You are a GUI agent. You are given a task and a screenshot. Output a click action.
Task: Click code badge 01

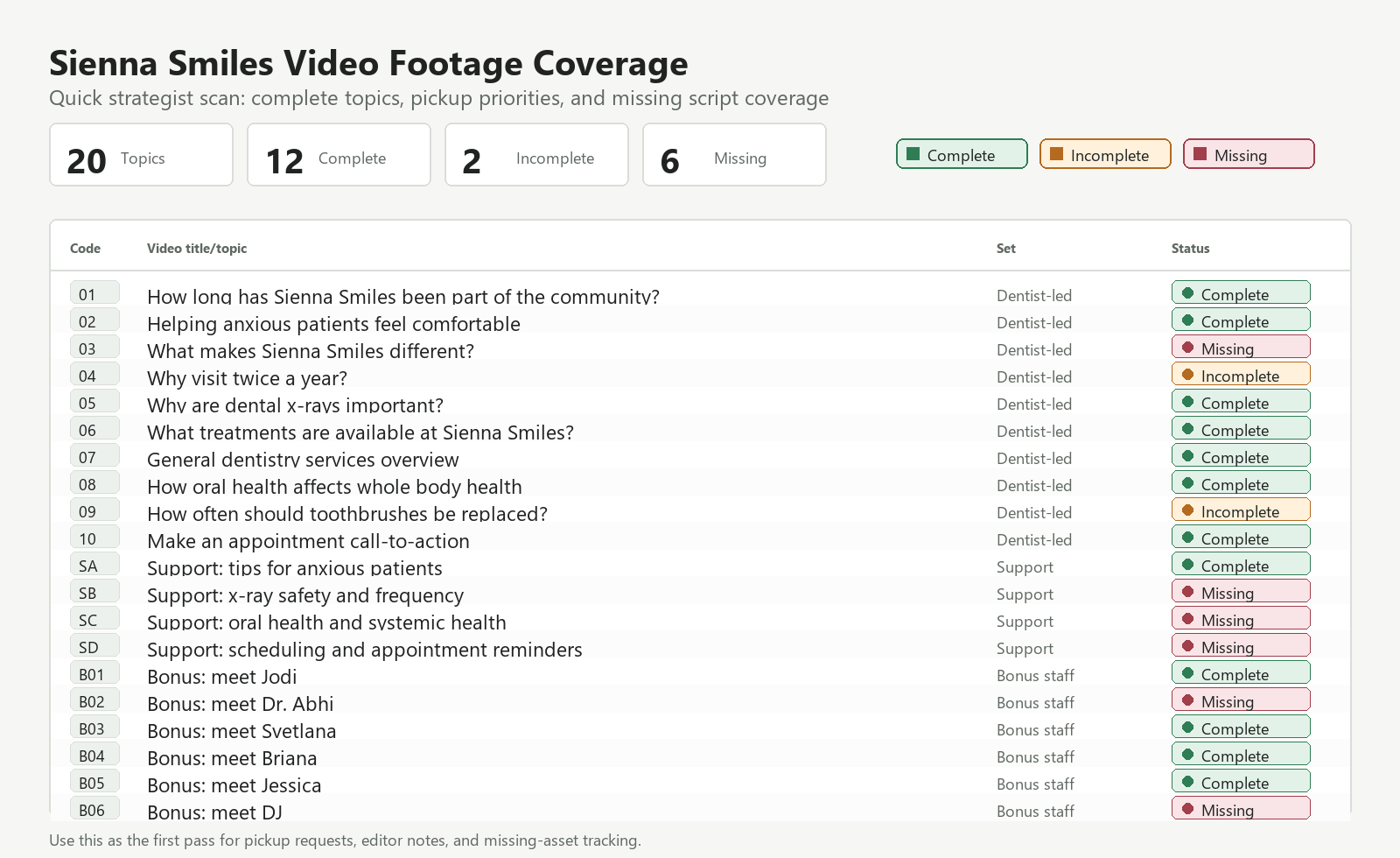tap(94, 292)
